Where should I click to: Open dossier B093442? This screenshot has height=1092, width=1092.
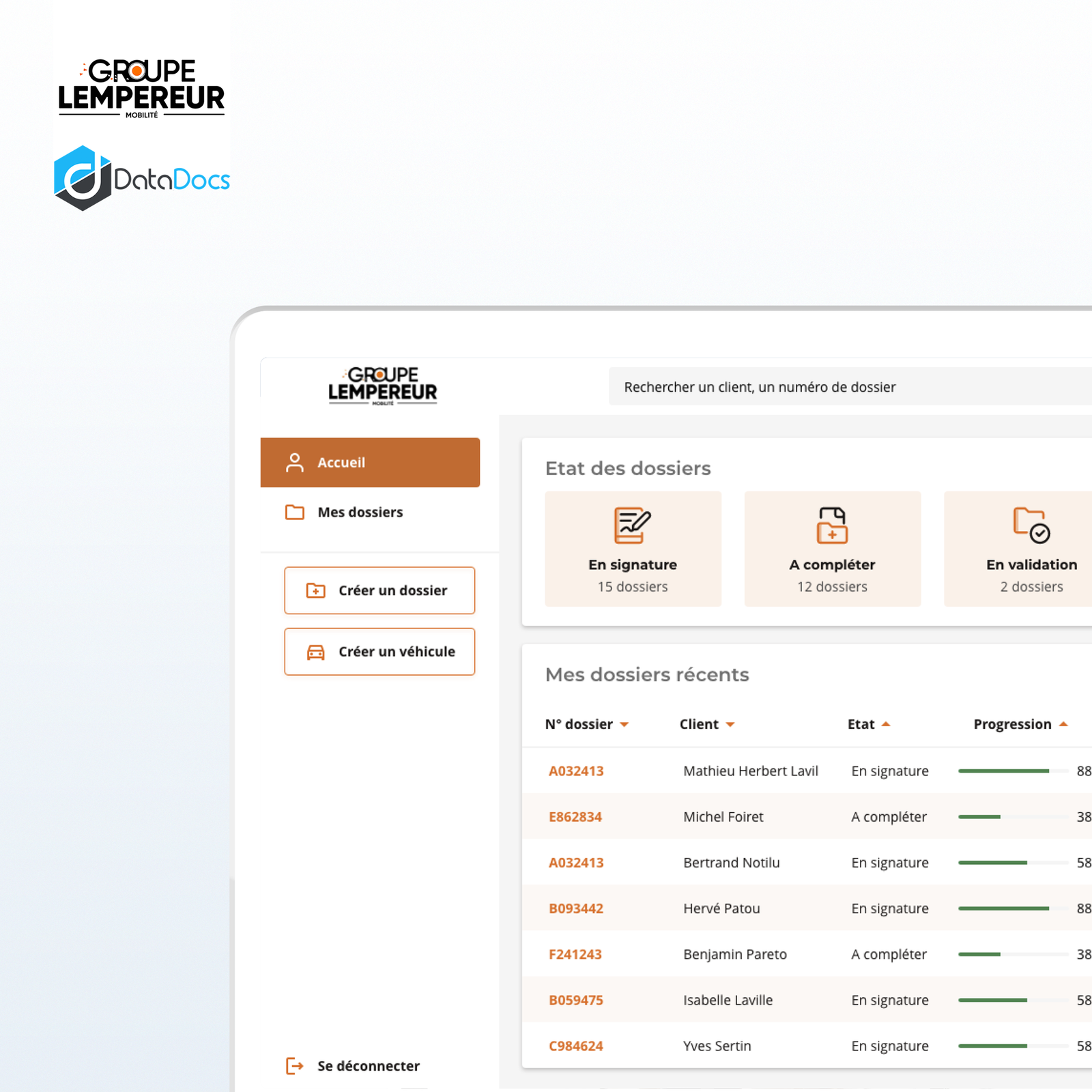(x=576, y=908)
